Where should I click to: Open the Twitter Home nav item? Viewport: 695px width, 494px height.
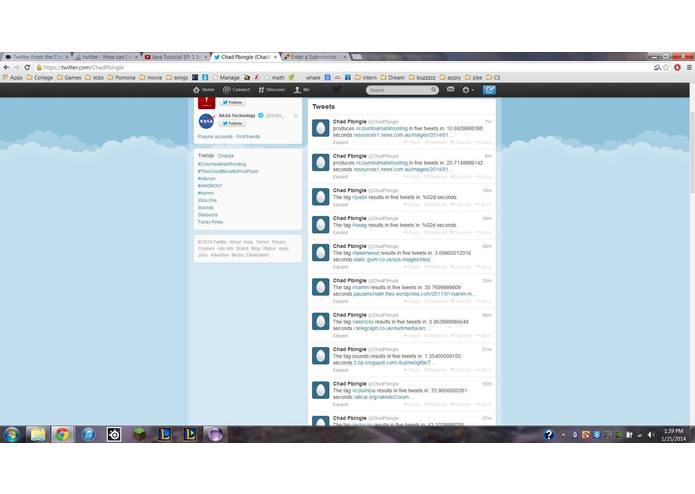[203, 90]
